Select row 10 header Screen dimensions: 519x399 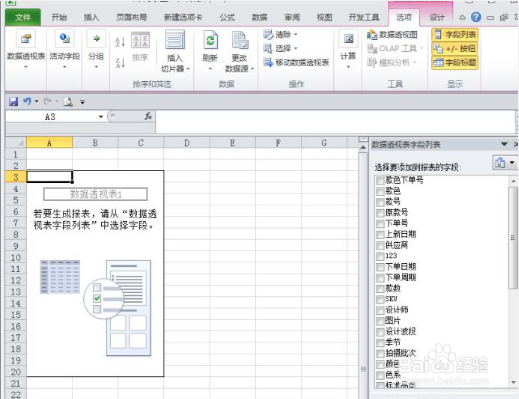pos(16,258)
